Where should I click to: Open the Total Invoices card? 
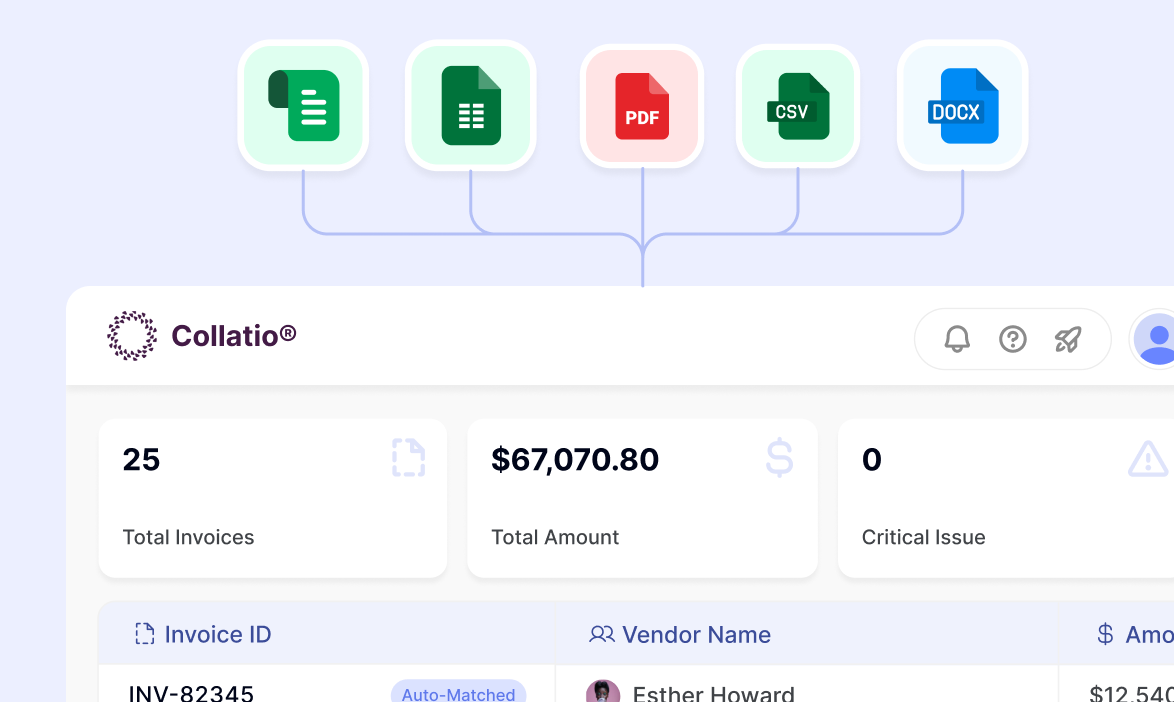[273, 498]
